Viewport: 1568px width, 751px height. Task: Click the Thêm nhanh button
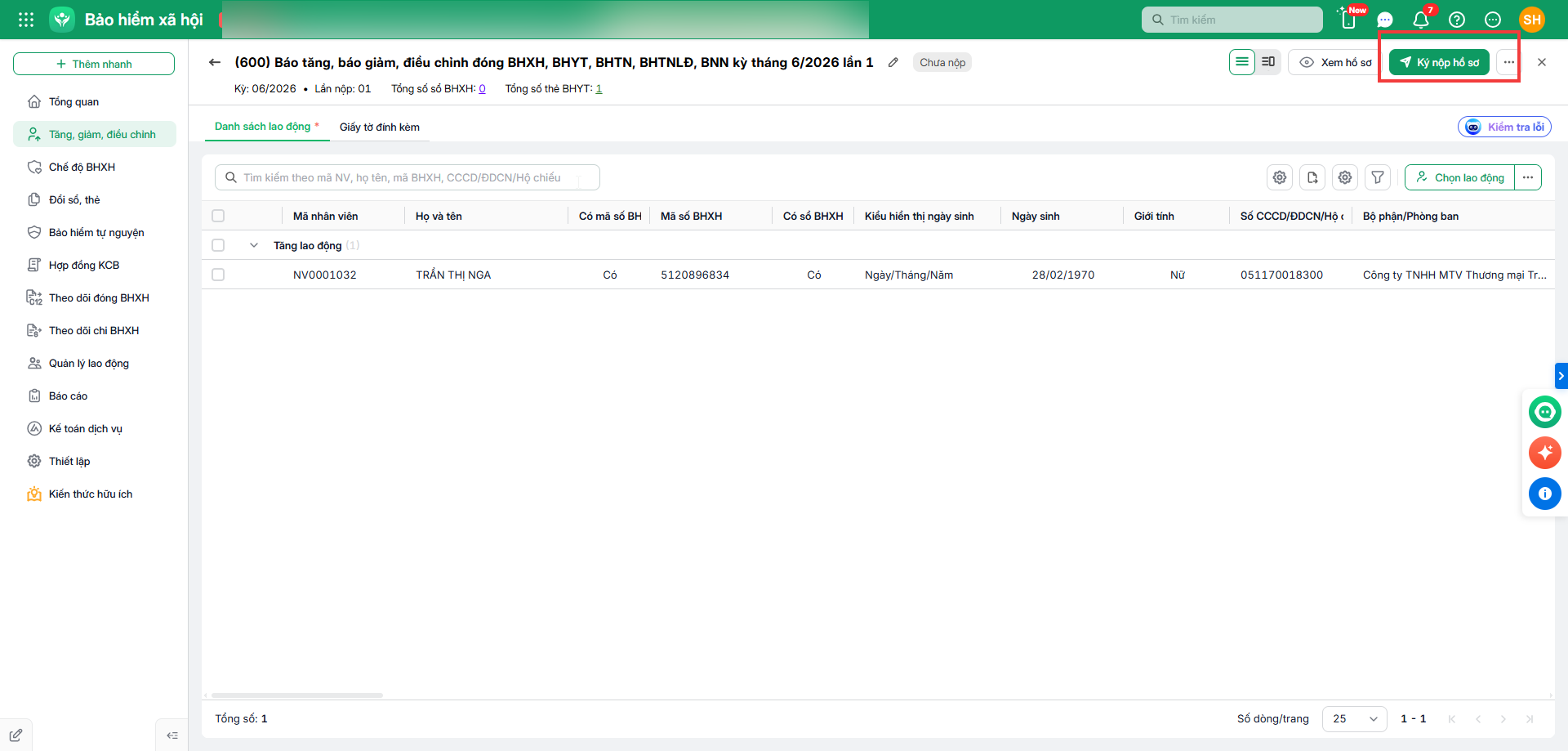(x=94, y=64)
